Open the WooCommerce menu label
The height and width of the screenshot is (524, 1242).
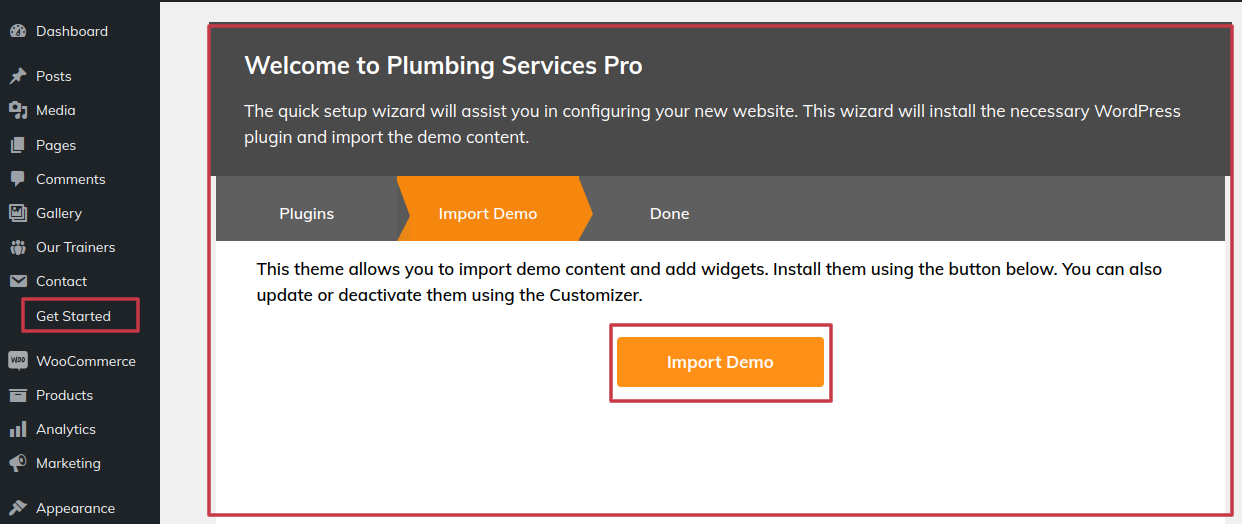pos(86,361)
